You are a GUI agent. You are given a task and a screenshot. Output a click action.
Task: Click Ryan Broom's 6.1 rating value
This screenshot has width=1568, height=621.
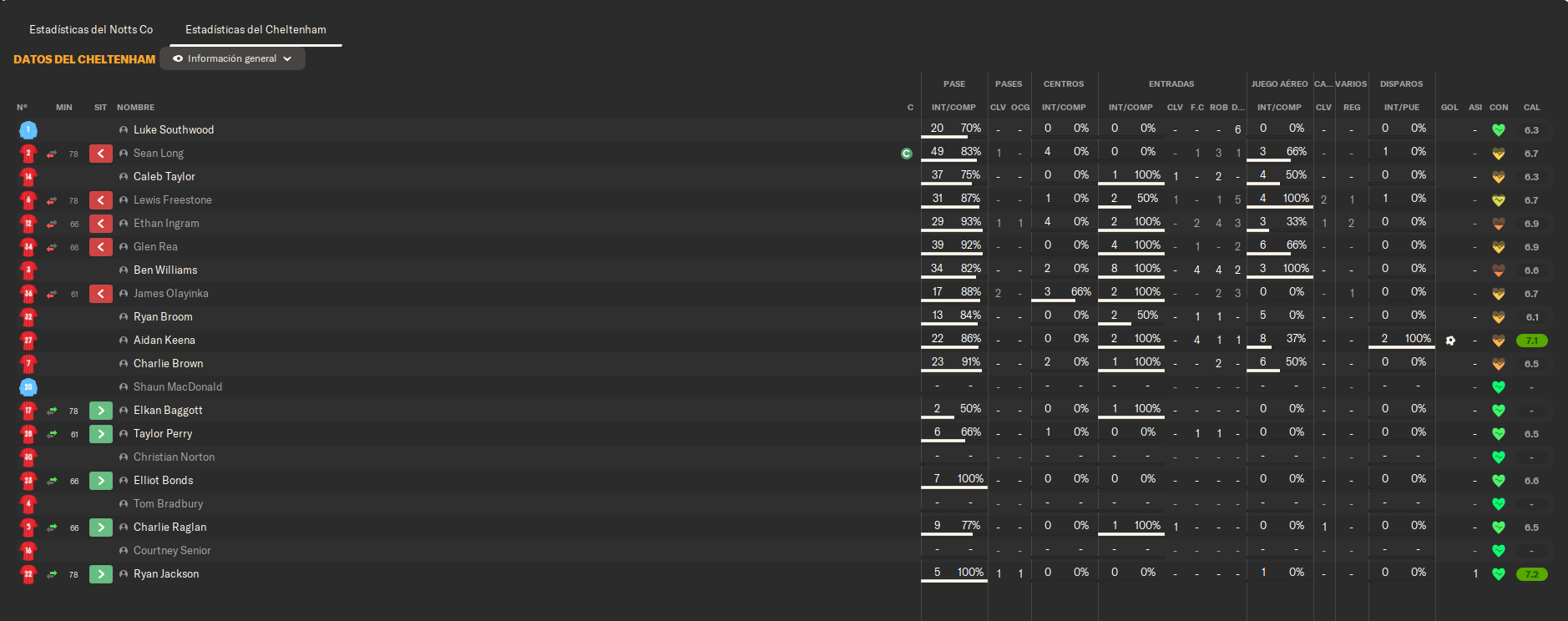click(x=1532, y=317)
